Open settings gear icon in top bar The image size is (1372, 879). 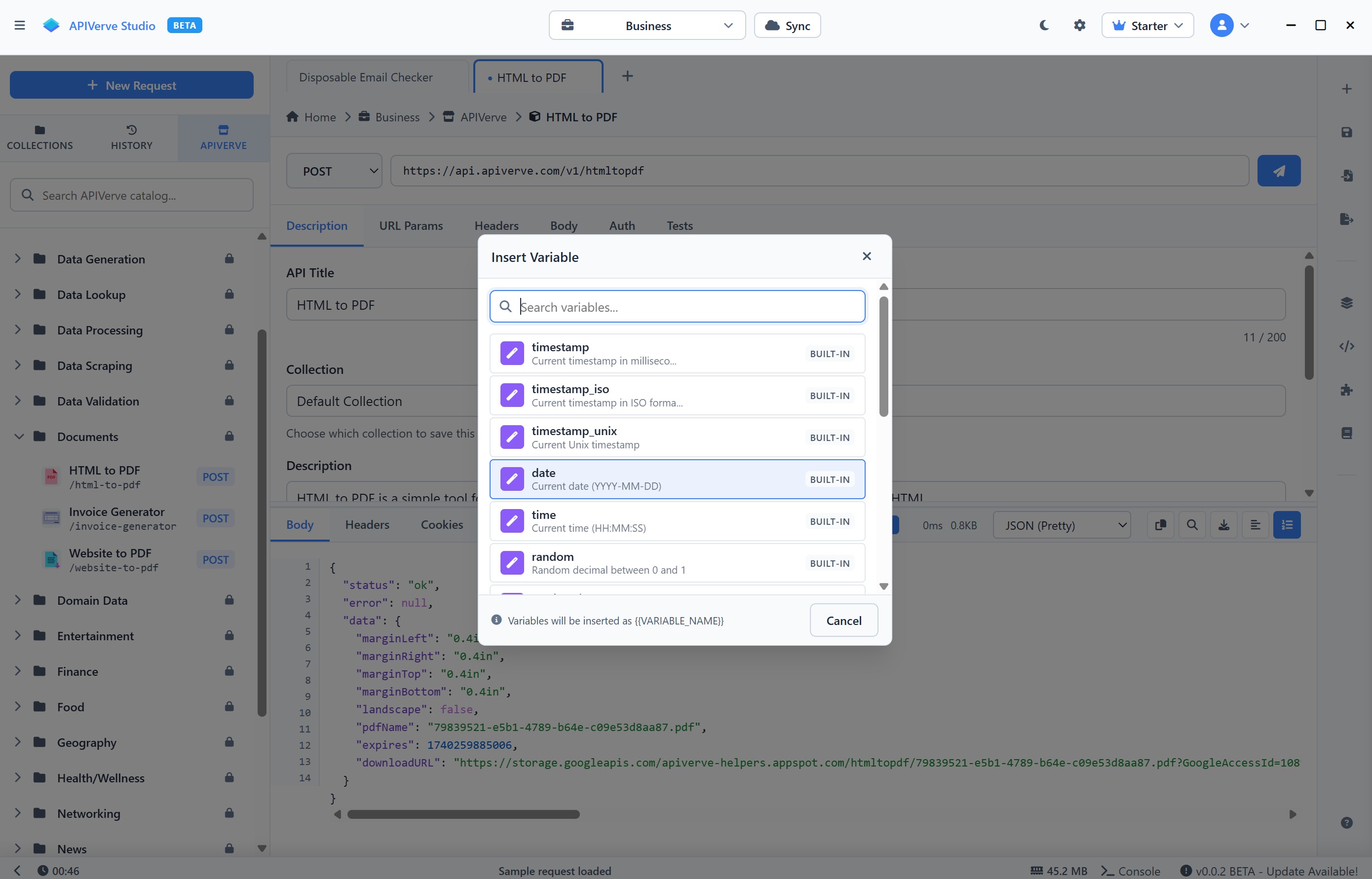click(x=1079, y=26)
